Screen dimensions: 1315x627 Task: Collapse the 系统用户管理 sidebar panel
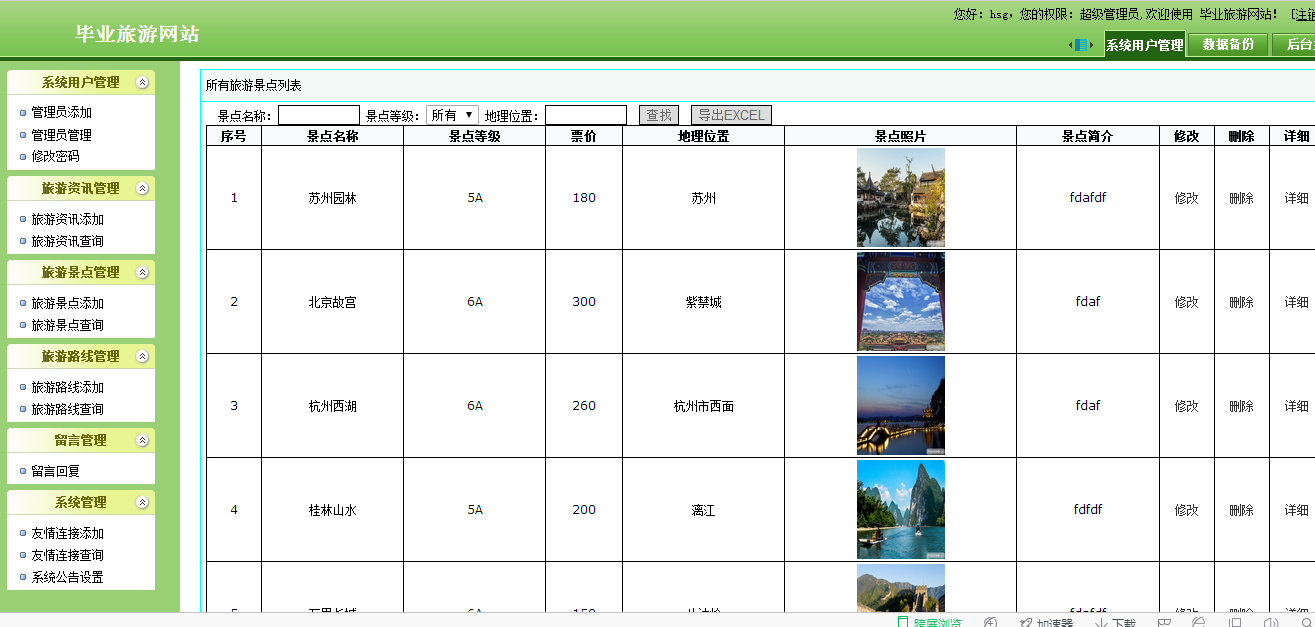coord(142,83)
